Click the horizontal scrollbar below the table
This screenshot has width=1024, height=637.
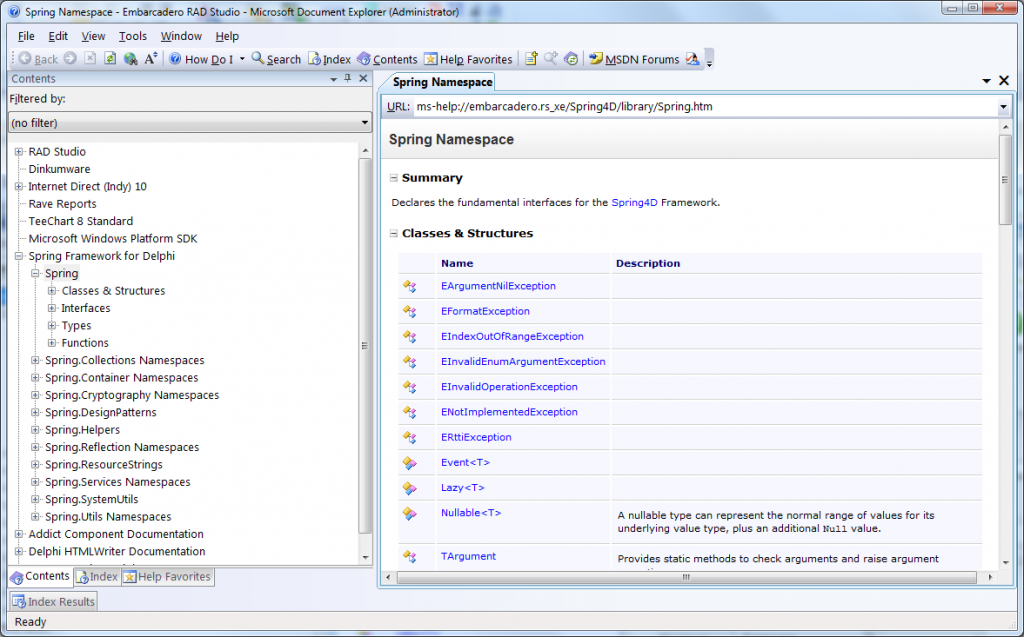click(x=685, y=577)
